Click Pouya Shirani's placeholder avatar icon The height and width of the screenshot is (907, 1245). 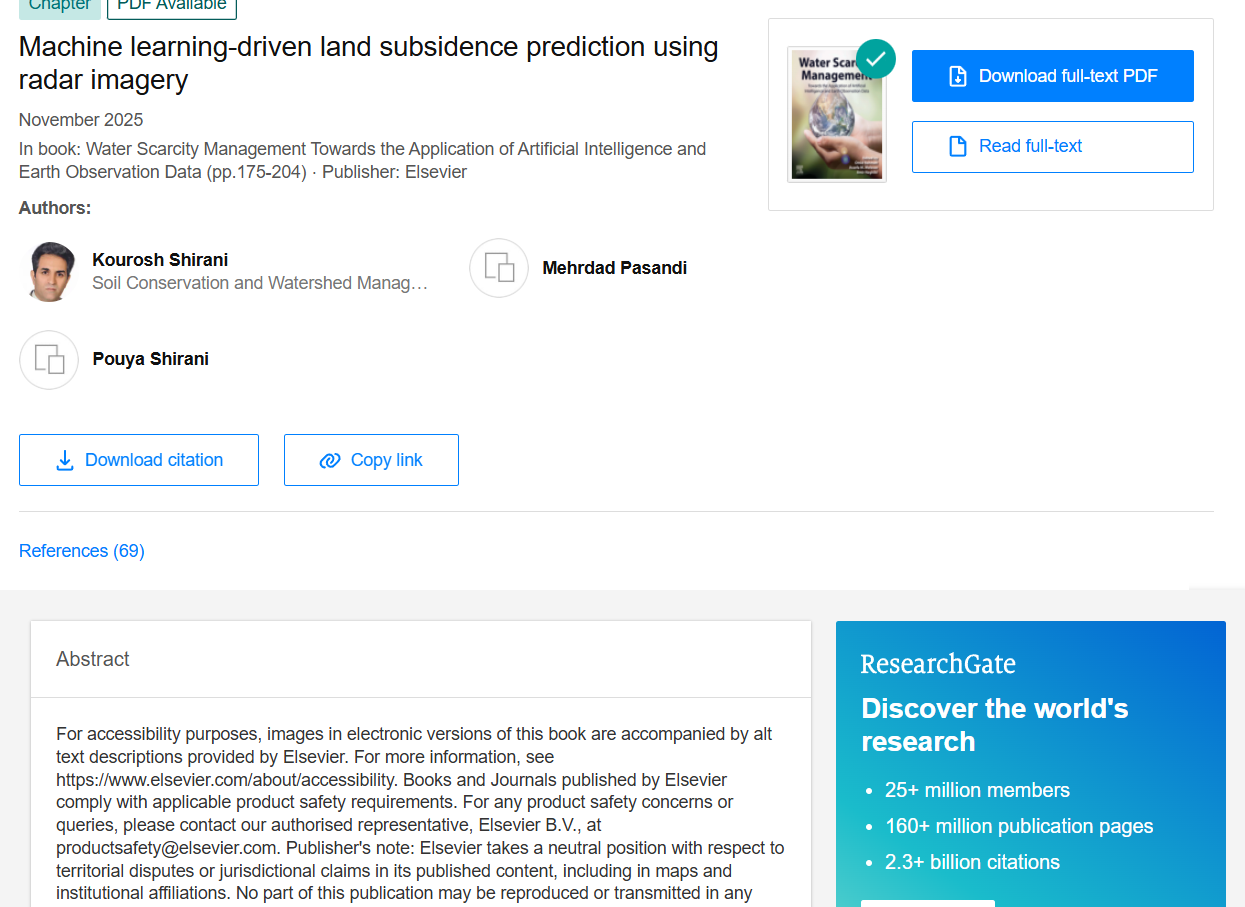click(49, 359)
